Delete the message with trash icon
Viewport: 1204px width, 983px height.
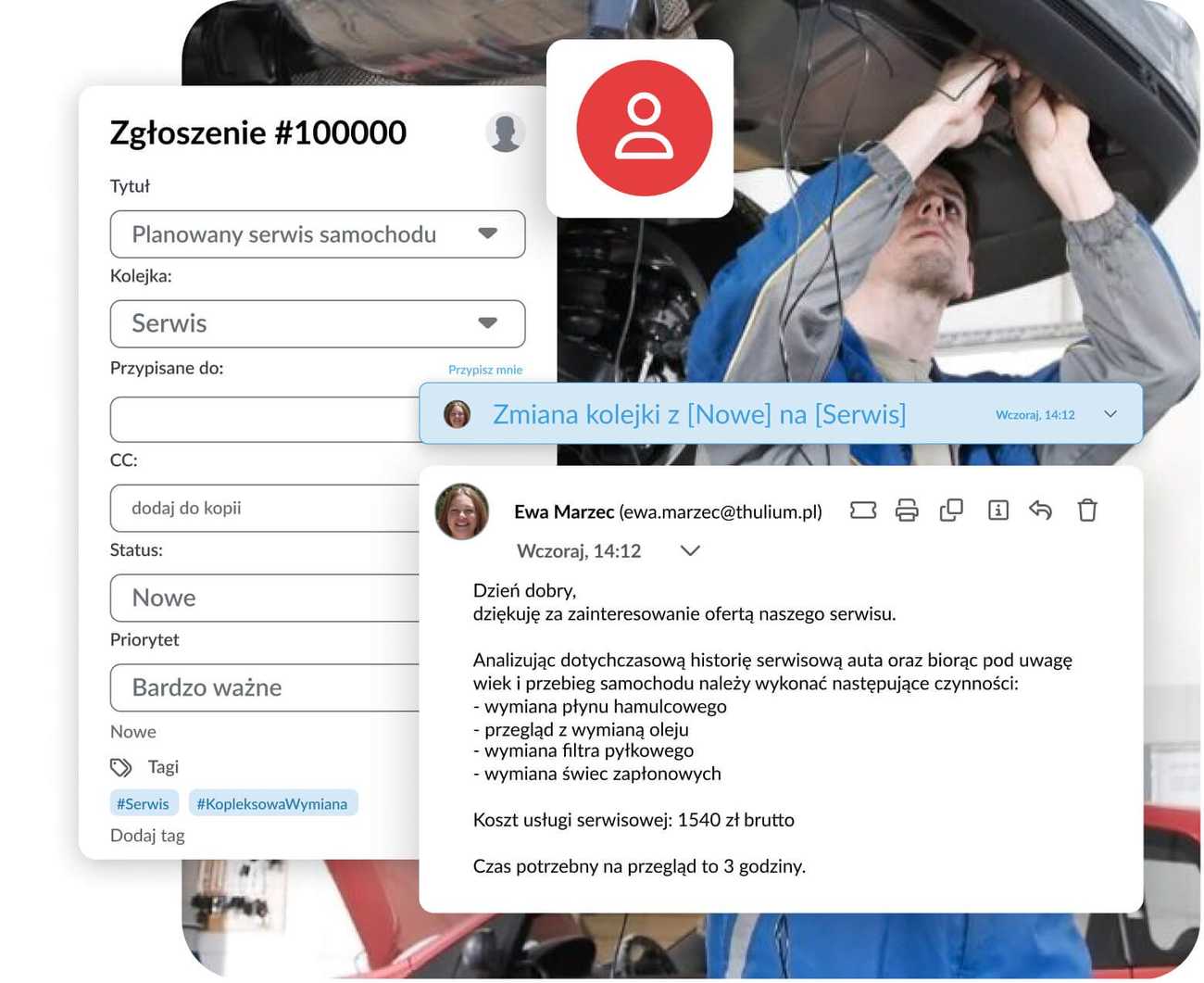pyautogui.click(x=1087, y=510)
